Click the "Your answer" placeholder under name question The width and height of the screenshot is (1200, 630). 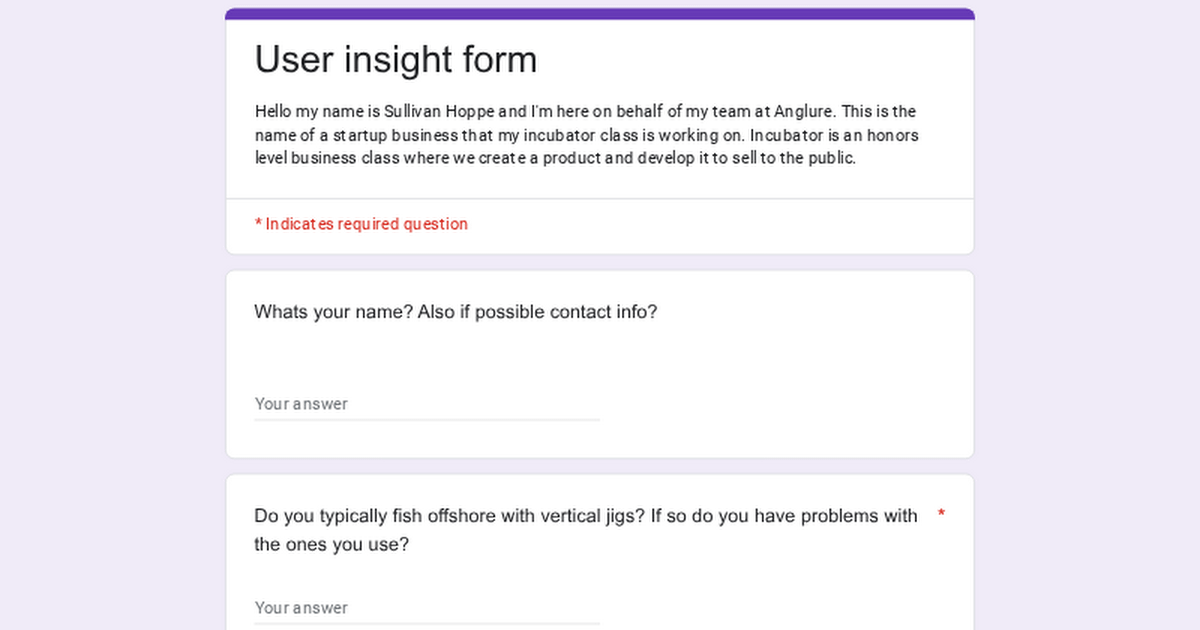coord(301,404)
